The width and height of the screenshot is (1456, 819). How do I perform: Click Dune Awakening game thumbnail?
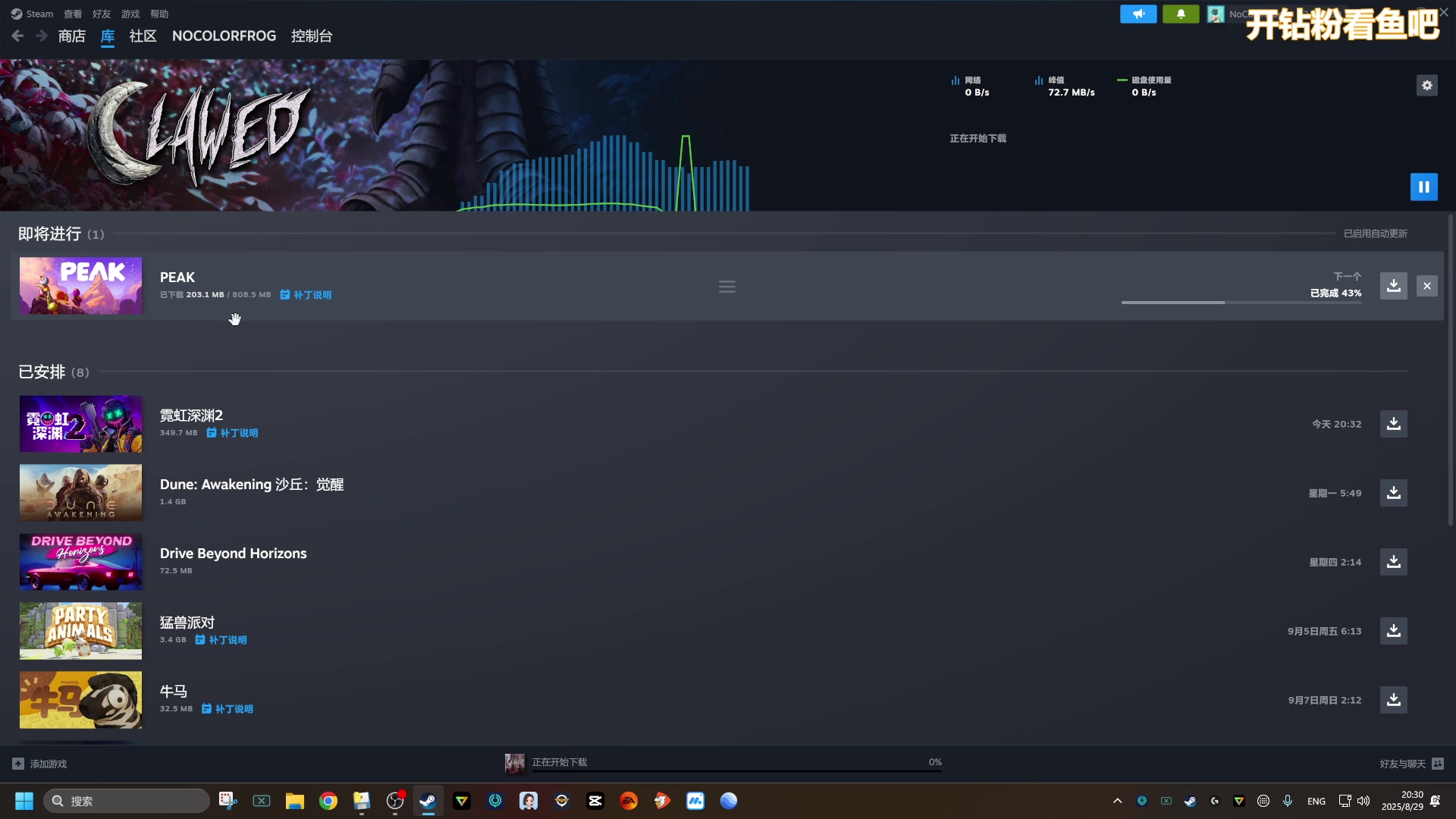click(80, 493)
